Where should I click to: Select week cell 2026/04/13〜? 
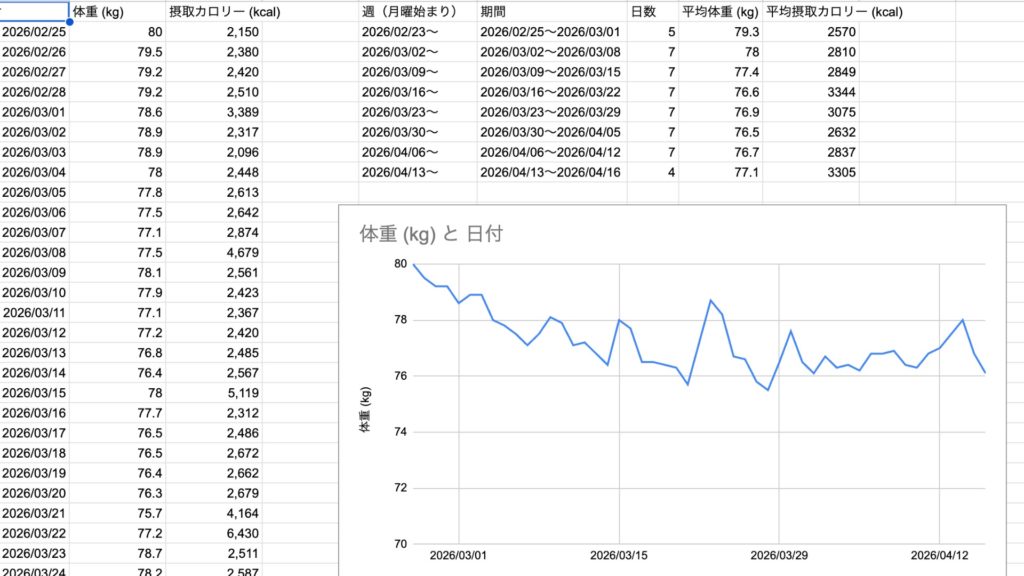(418, 172)
